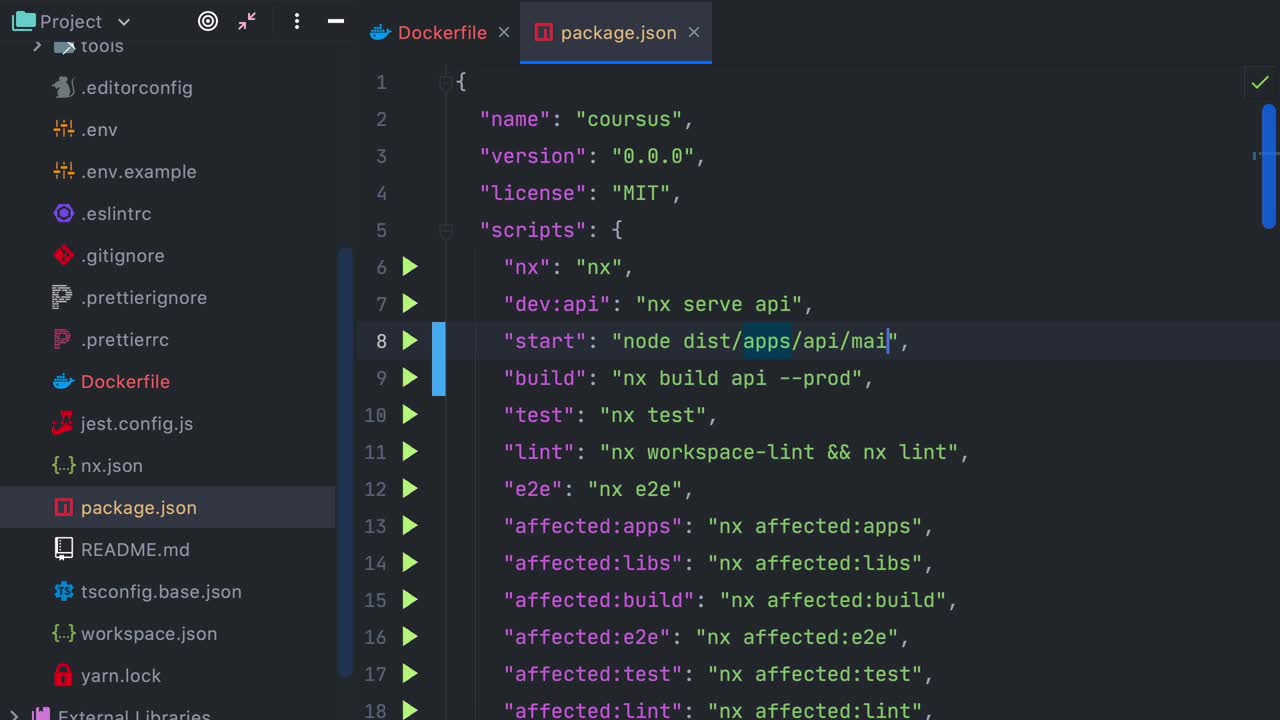Select the package.json editor tab
The width and height of the screenshot is (1280, 720).
[617, 33]
